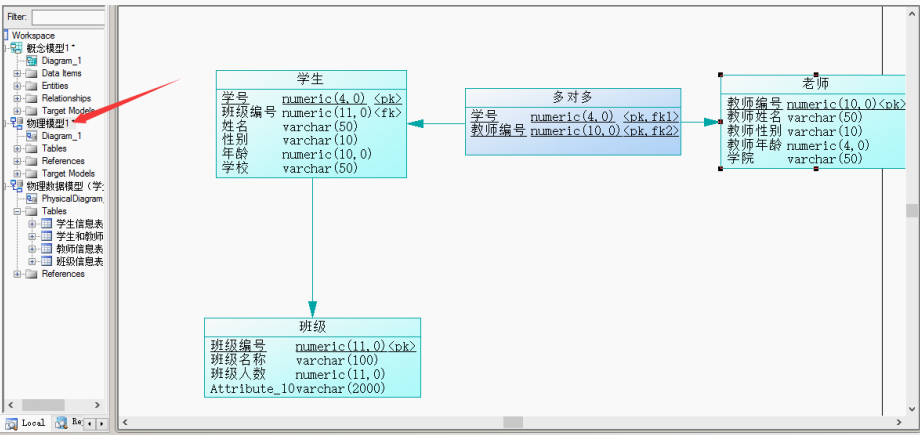The height and width of the screenshot is (435, 920).
Task: Click the tab strip scroll-right arrow
Action: tap(102, 423)
